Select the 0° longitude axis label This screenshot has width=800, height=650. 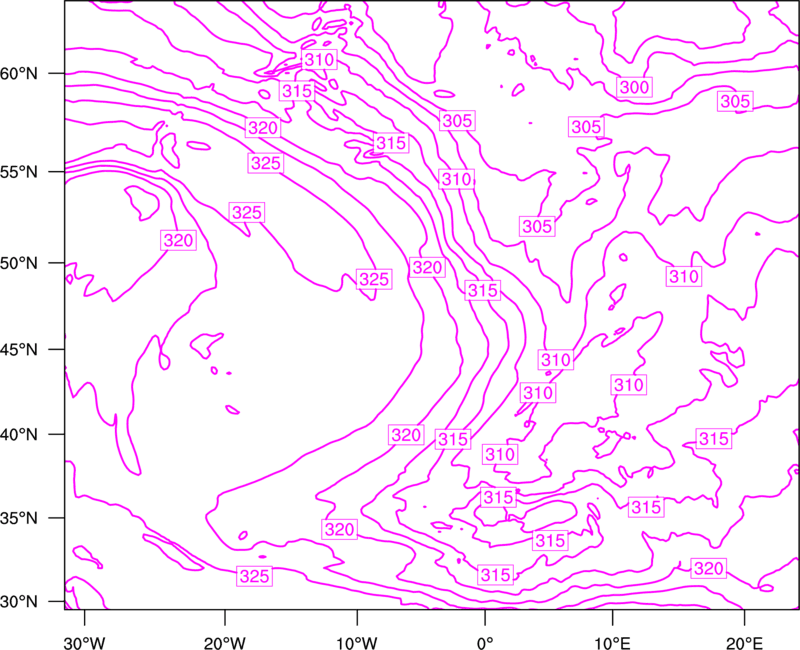485,643
